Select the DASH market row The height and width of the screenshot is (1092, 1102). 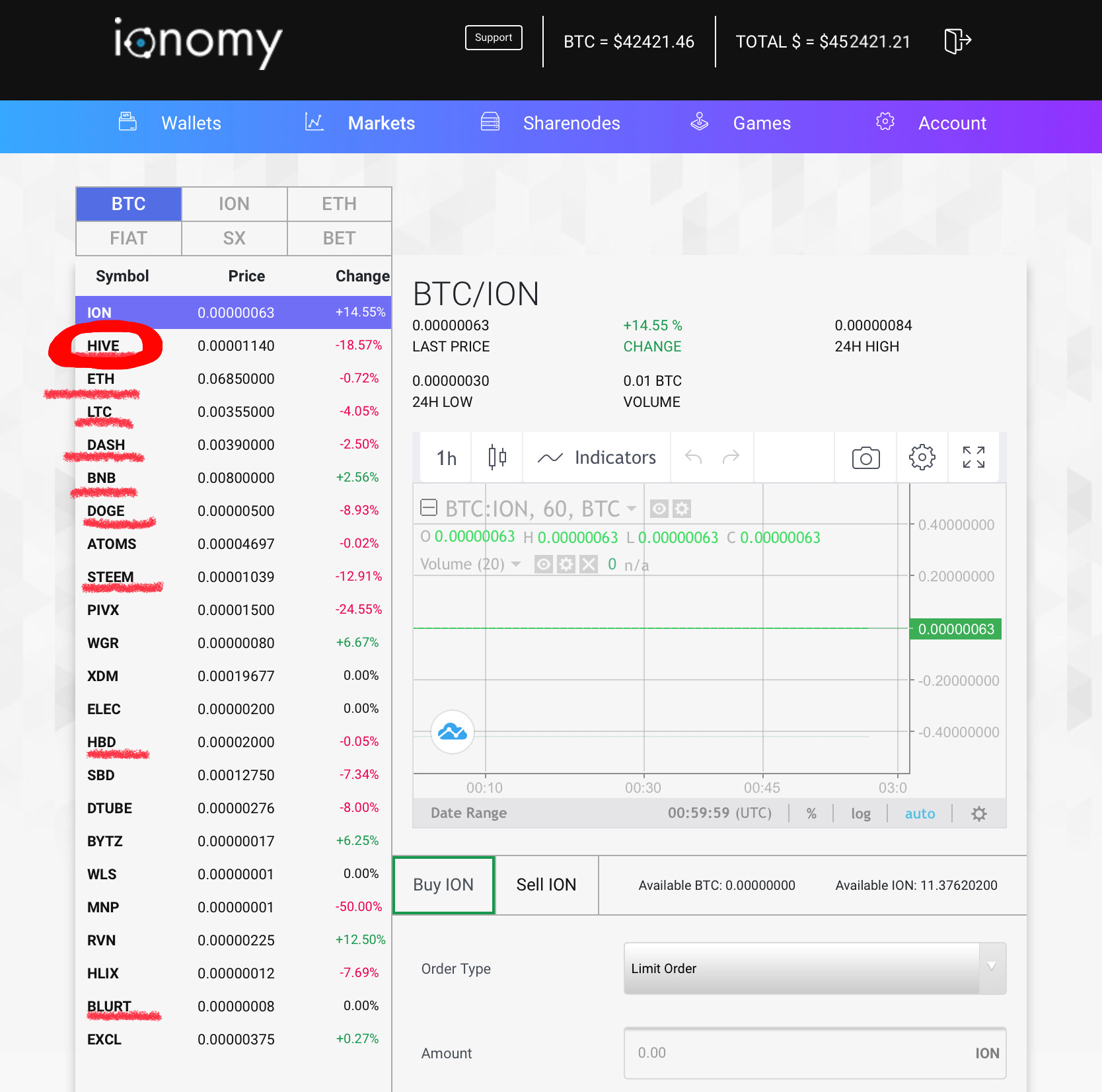tap(233, 445)
